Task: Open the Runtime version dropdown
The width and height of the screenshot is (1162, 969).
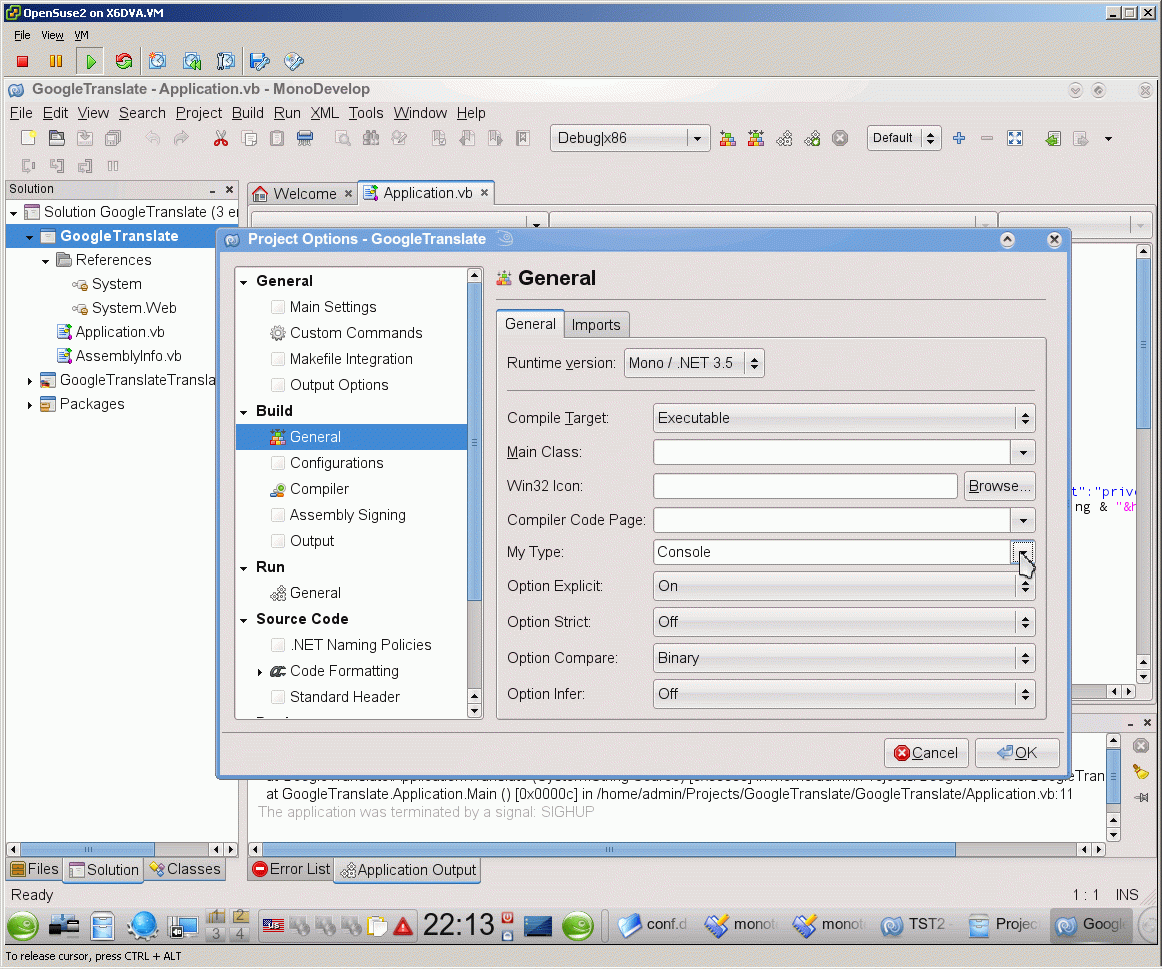Action: [694, 363]
